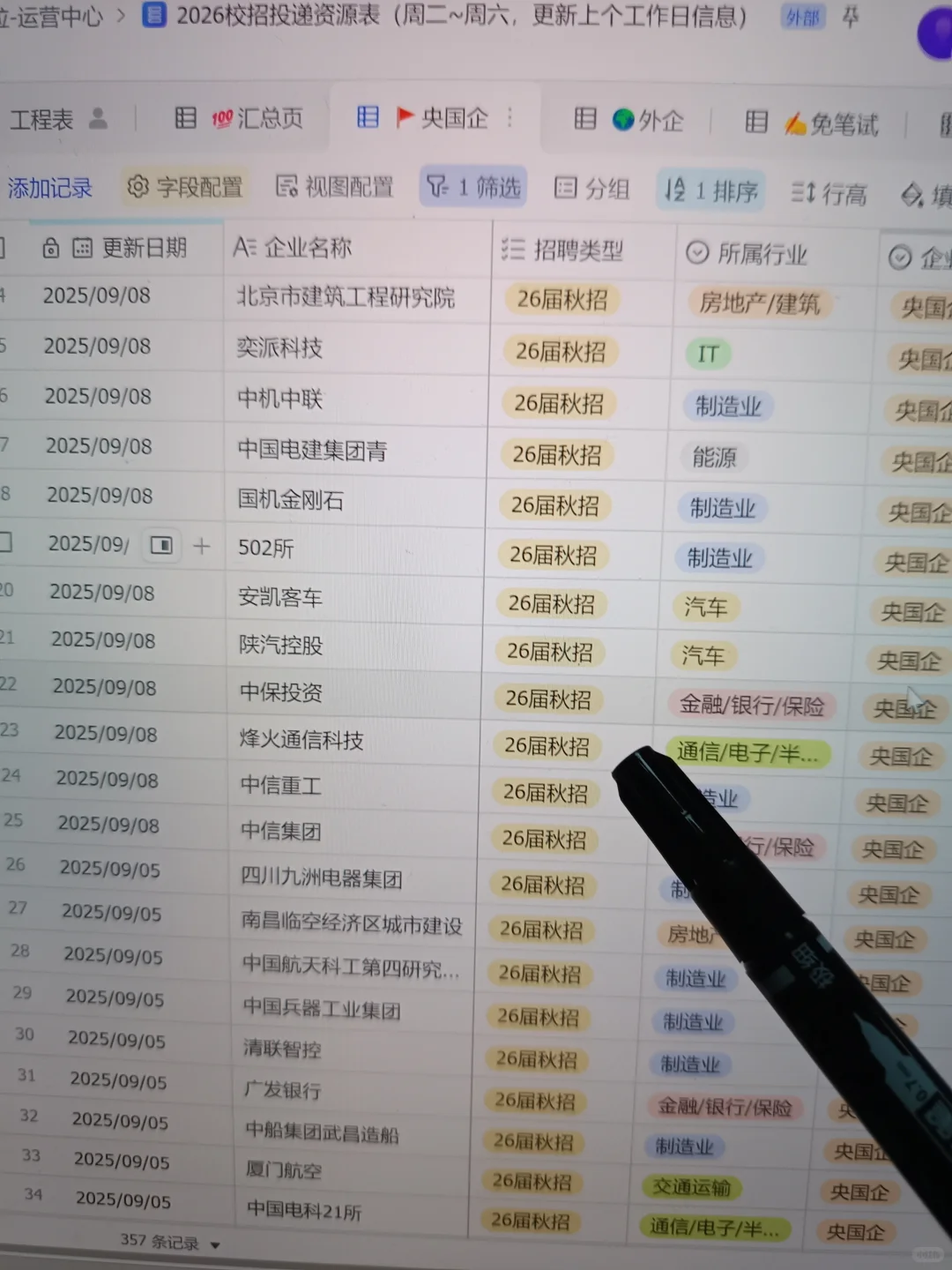Open the 分组 grouping options

click(x=592, y=188)
